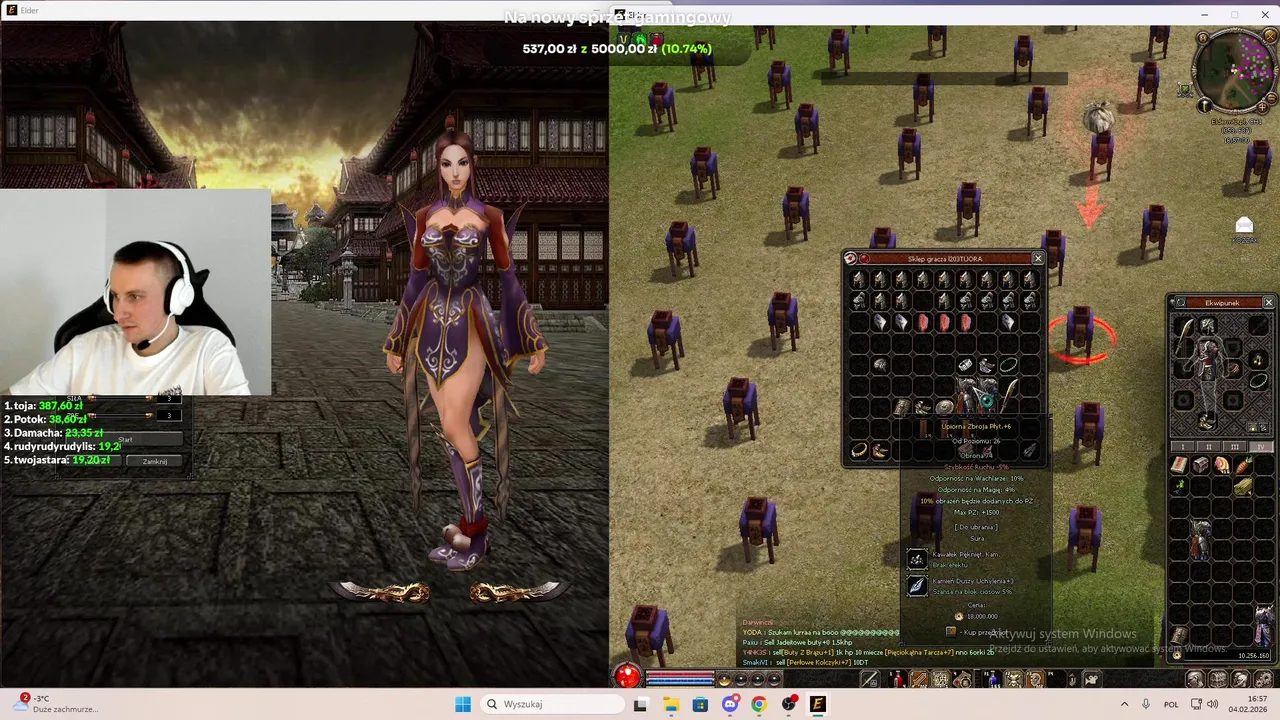The height and width of the screenshot is (720, 1280).
Task: Select the carrot item in inventory
Action: [x=1245, y=464]
